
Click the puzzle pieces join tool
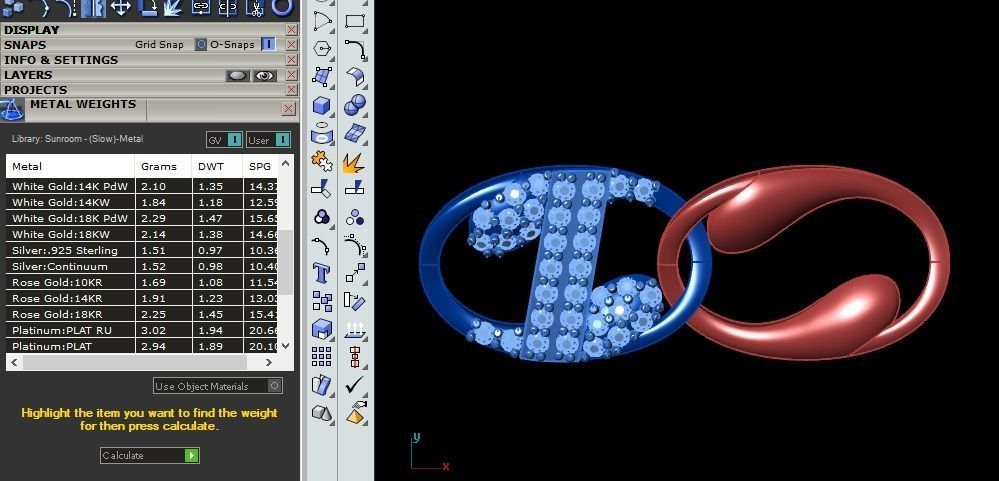(323, 161)
